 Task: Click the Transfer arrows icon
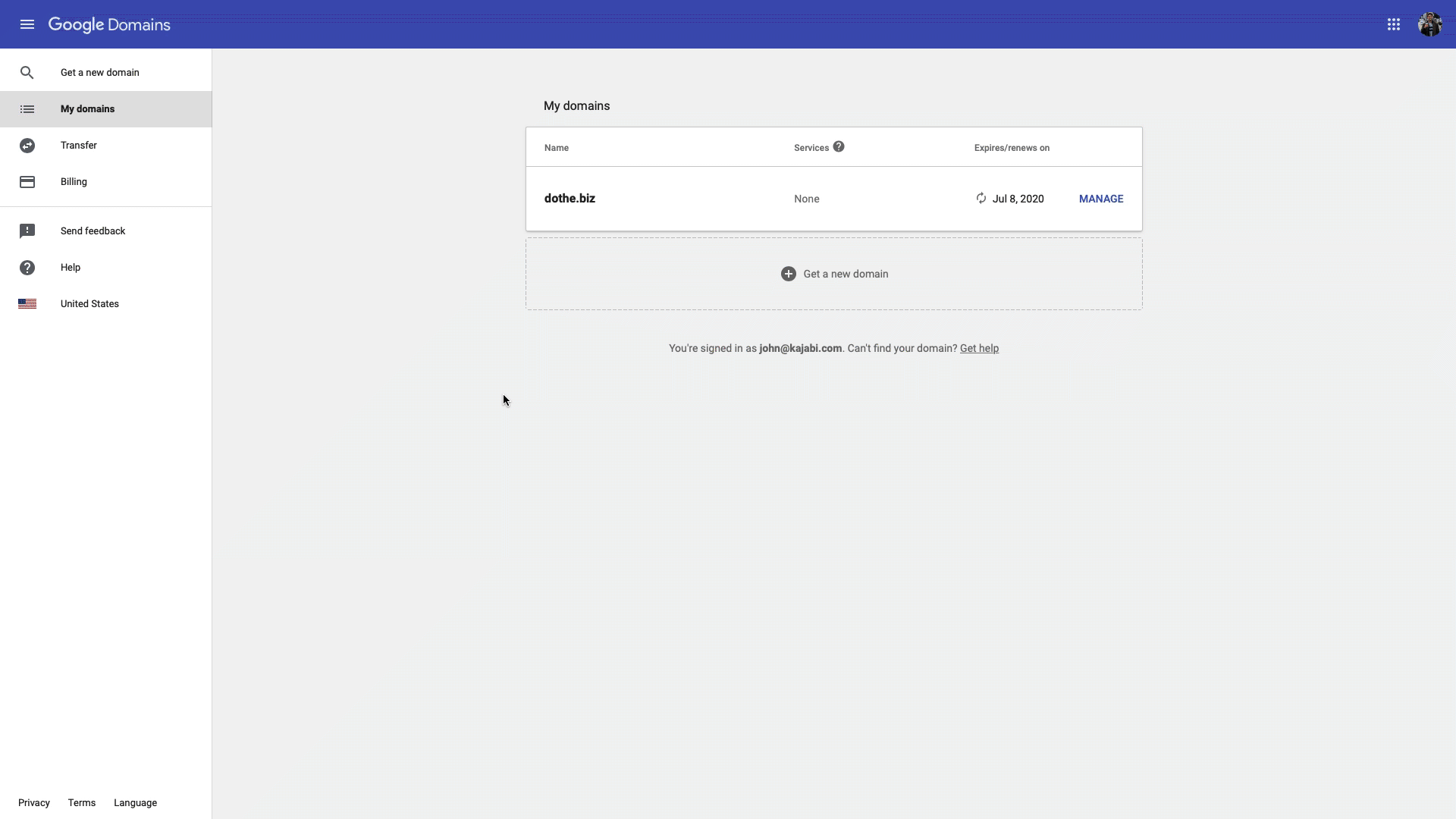pos(27,146)
